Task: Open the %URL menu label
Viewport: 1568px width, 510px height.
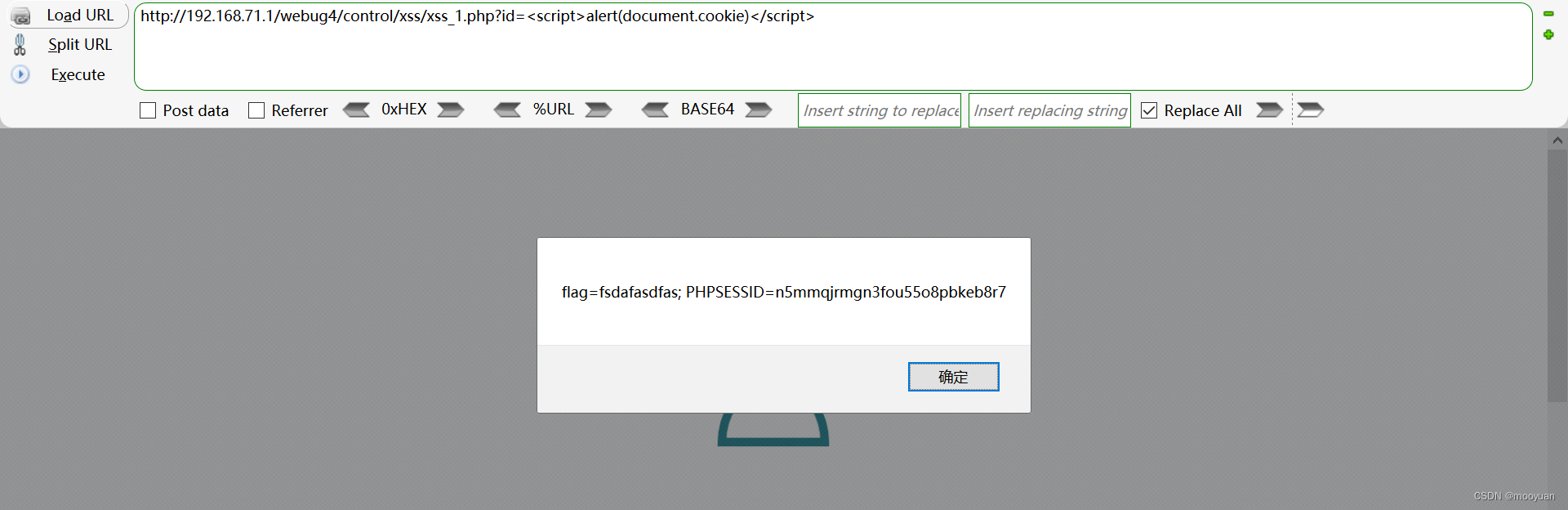Action: click(x=554, y=110)
